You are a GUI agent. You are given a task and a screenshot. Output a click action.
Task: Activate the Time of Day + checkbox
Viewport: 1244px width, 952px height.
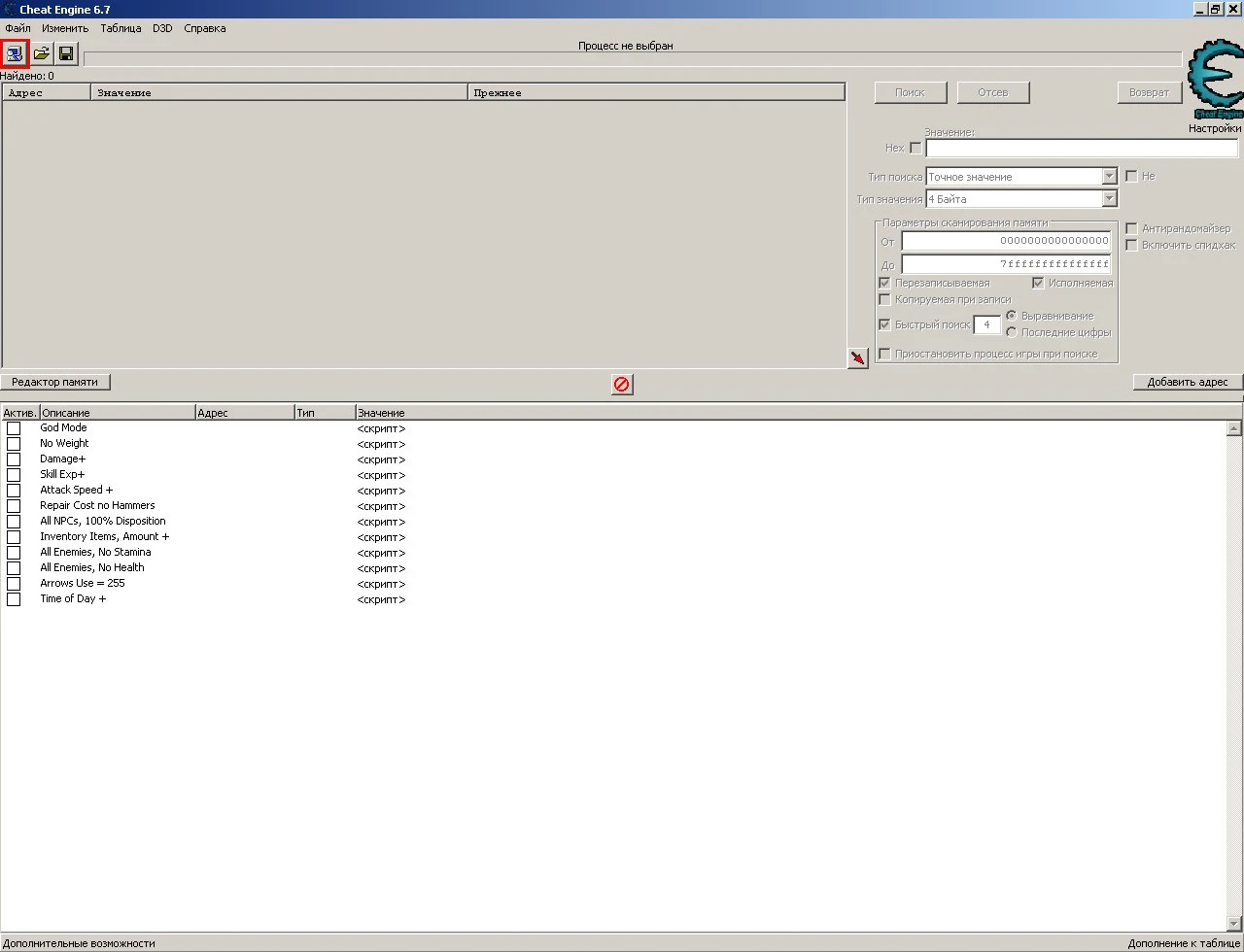[14, 599]
